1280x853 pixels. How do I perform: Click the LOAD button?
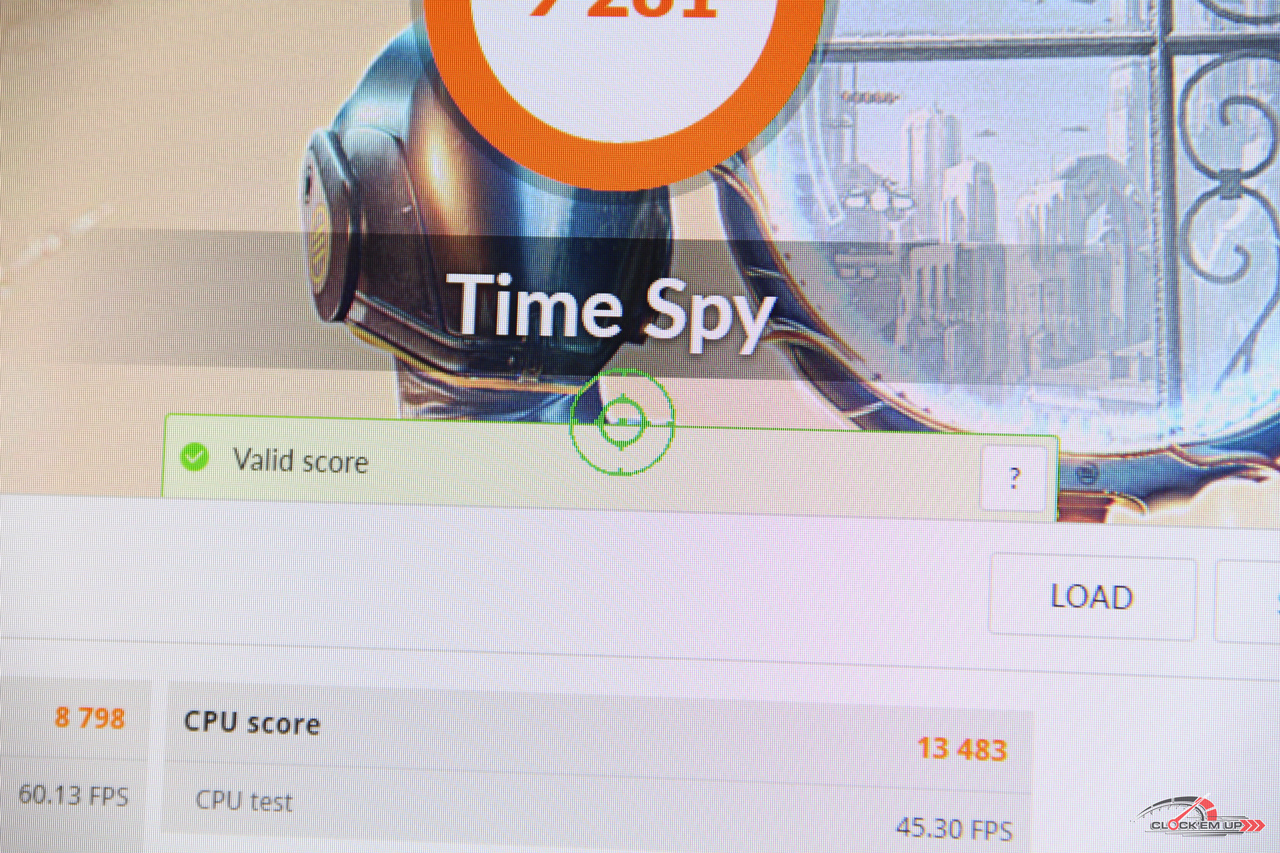(x=1092, y=597)
